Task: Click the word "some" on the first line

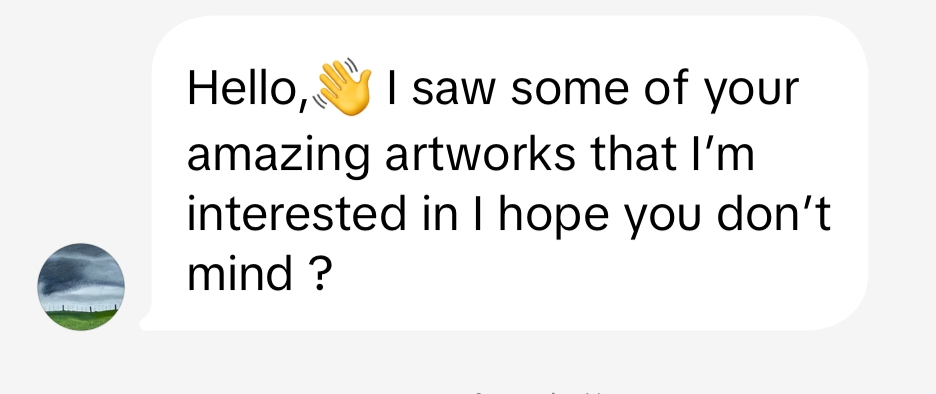Action: pyautogui.click(x=569, y=90)
